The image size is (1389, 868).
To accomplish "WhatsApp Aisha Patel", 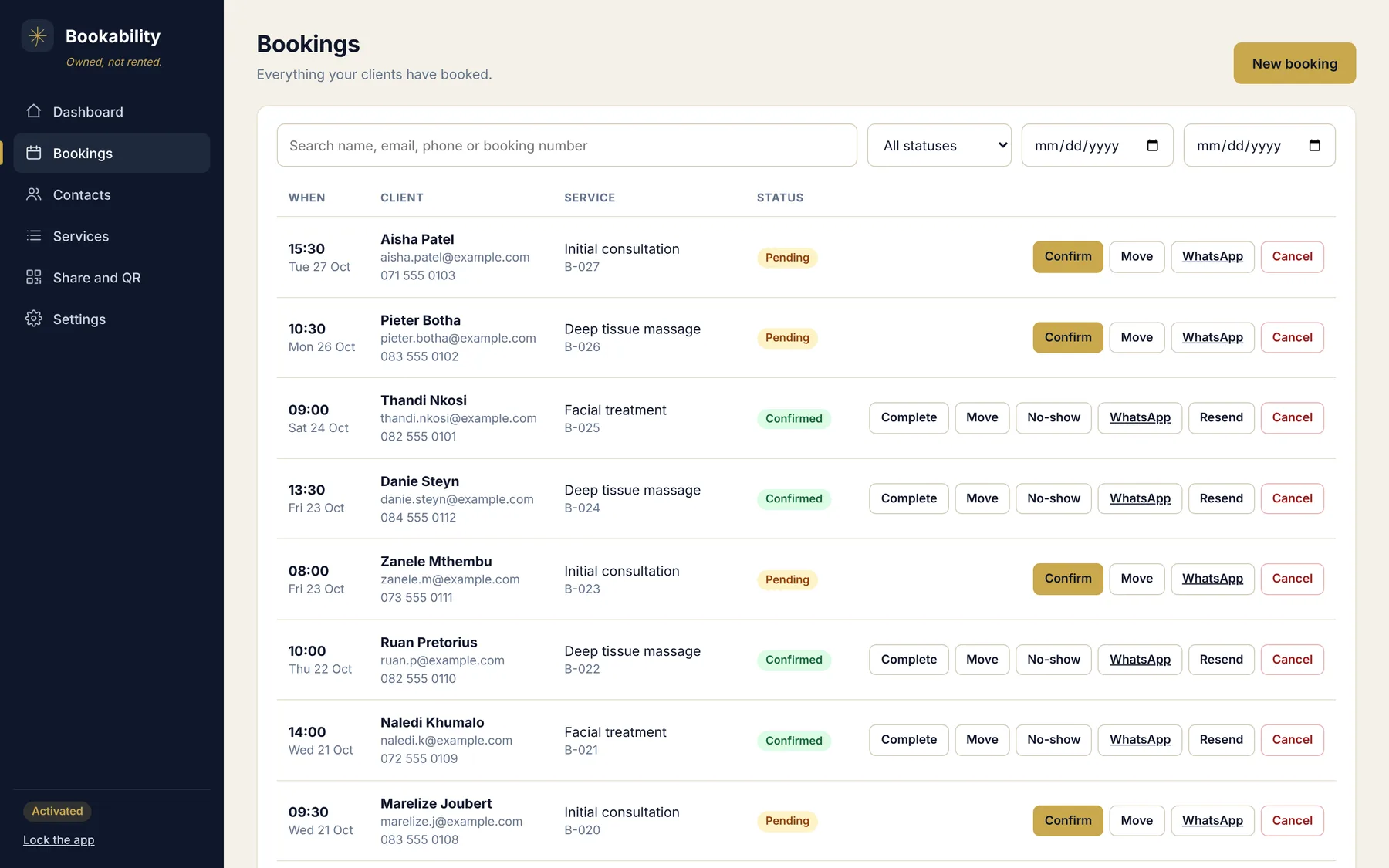I will tap(1212, 257).
